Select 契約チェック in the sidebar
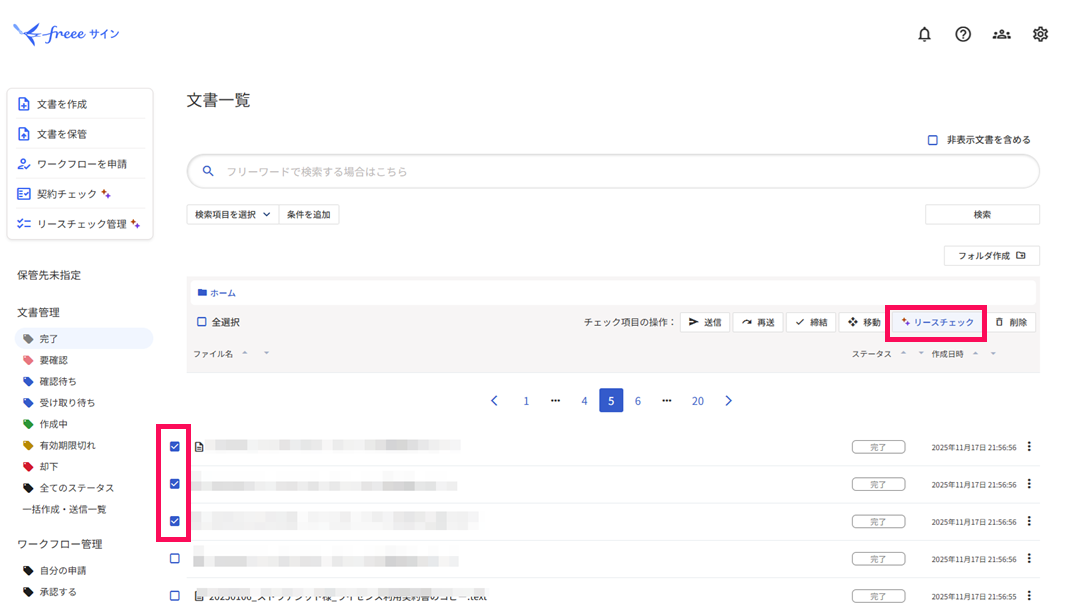The height and width of the screenshot is (606, 1074). tap(80, 194)
